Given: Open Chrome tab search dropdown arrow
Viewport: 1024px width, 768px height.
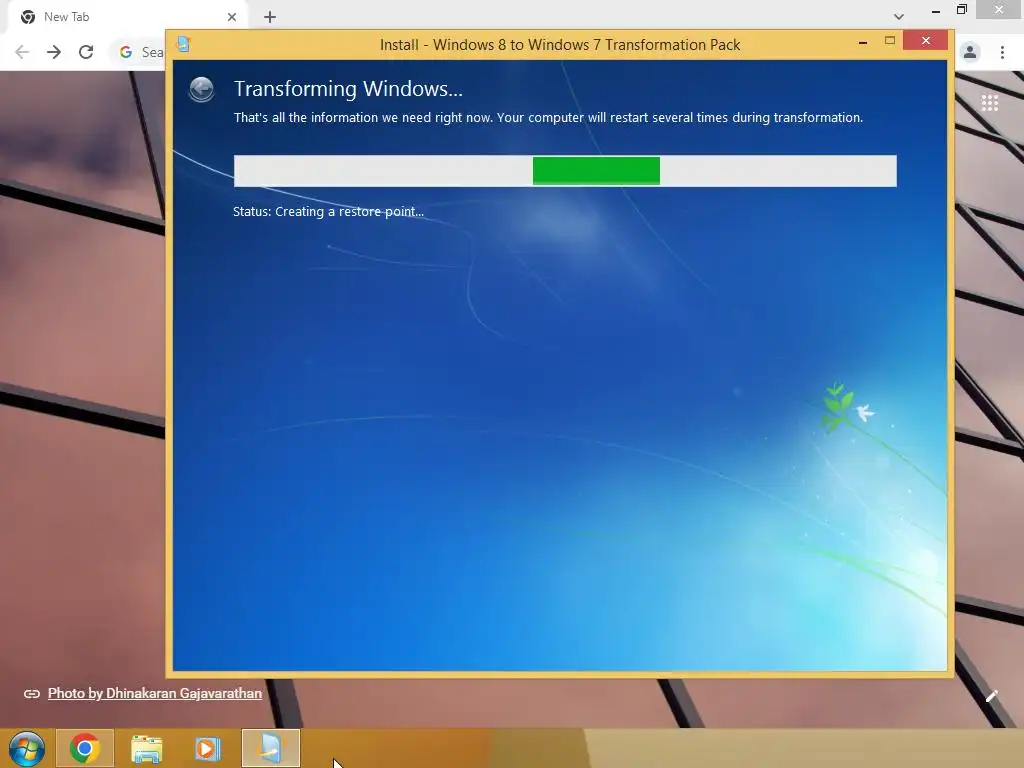Looking at the screenshot, I should [899, 17].
